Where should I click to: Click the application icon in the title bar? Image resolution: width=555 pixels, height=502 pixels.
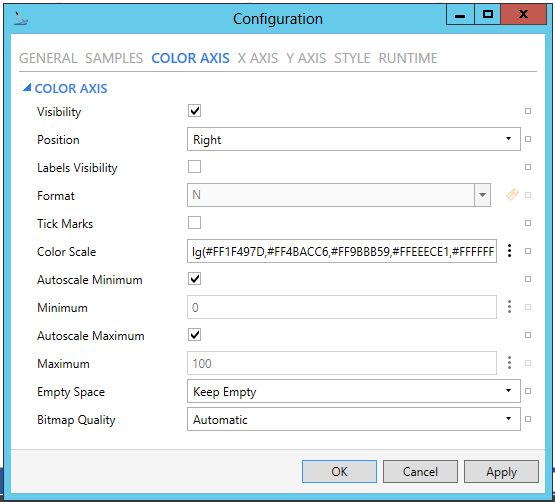(x=21, y=19)
